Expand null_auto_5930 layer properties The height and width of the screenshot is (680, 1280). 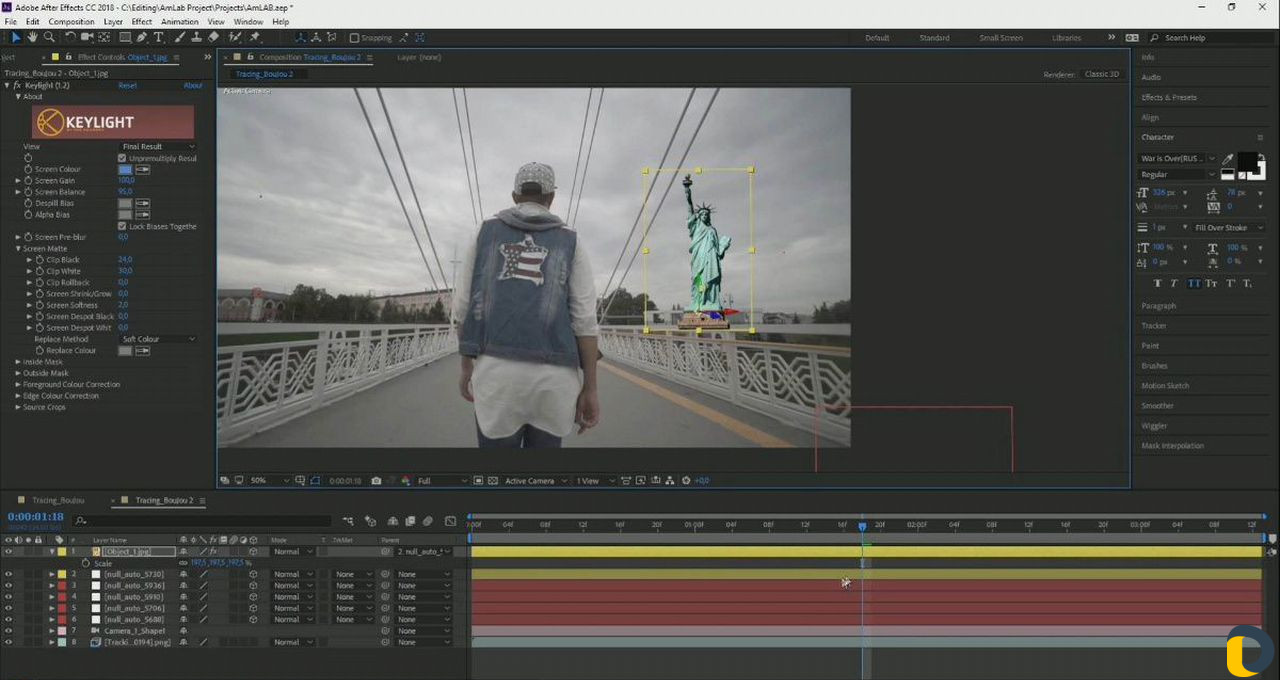[52, 597]
